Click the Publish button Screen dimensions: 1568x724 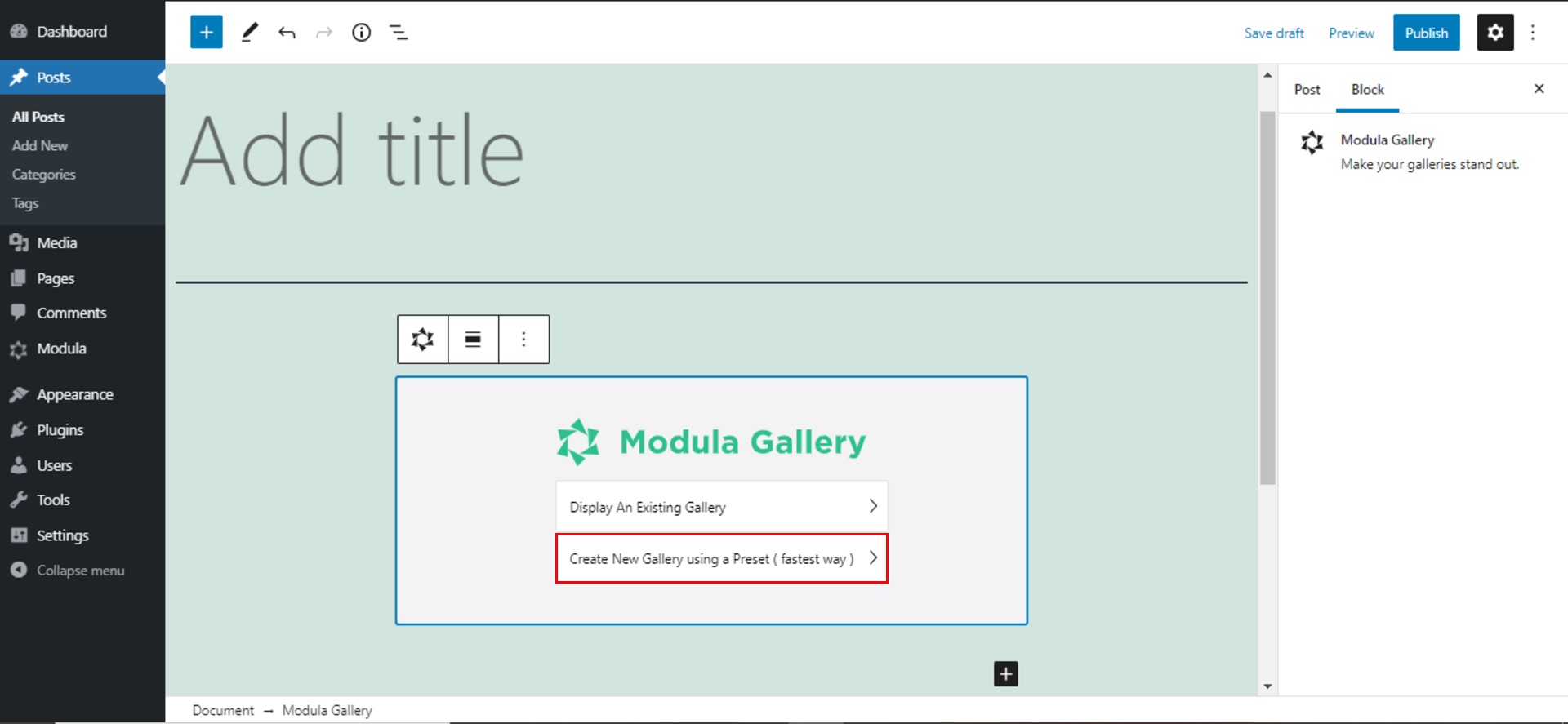point(1426,33)
